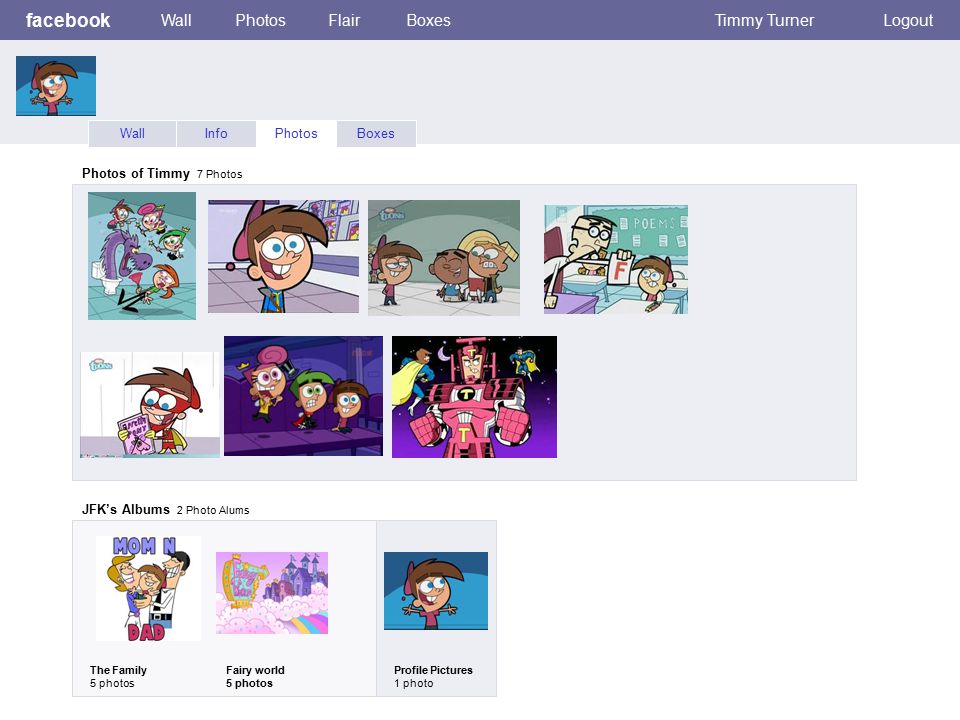Click the Logout link
This screenshot has height=720, width=960.
pos(908,20)
